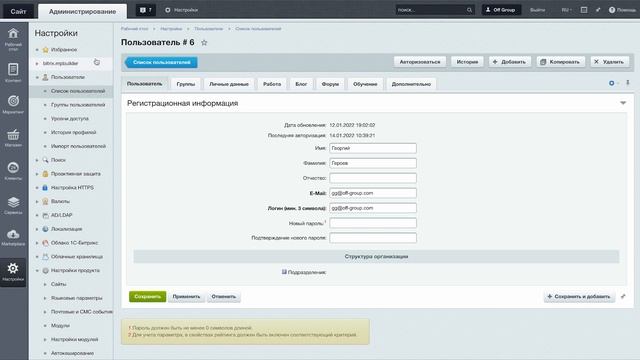This screenshot has width=640, height=360.
Task: Click the Копировать button
Action: point(560,62)
